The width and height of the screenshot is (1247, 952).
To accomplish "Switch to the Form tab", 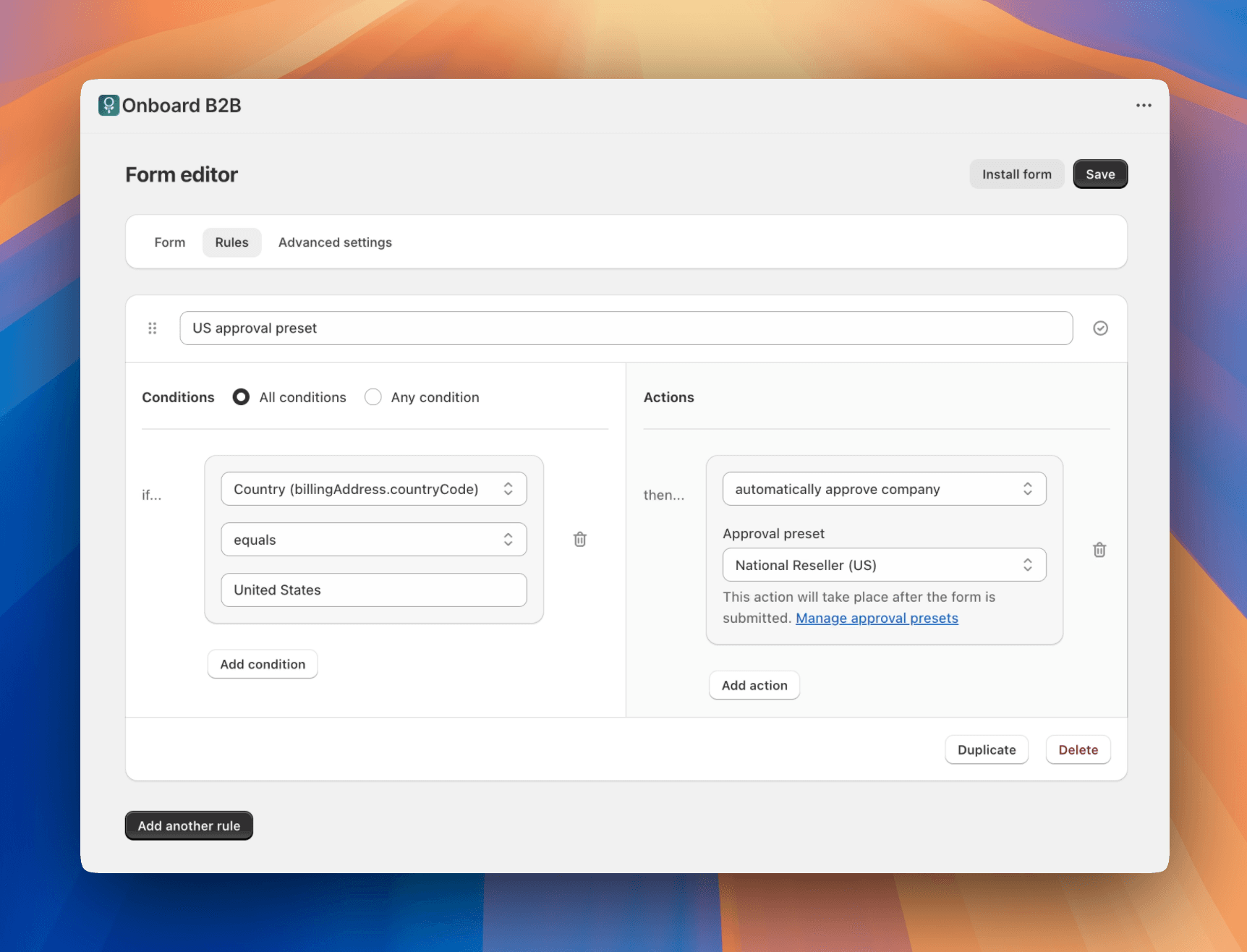I will tap(169, 242).
